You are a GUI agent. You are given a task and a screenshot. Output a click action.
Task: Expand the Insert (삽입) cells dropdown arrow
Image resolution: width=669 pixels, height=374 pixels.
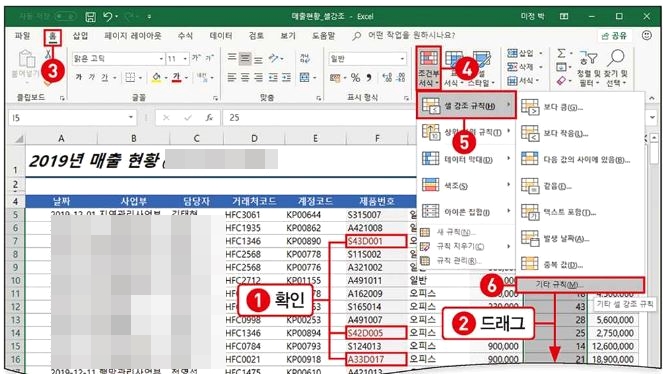(x=541, y=53)
